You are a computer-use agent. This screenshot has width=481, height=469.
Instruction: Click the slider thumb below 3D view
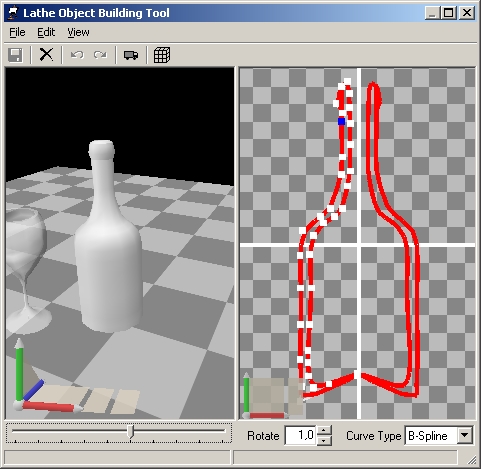131,432
